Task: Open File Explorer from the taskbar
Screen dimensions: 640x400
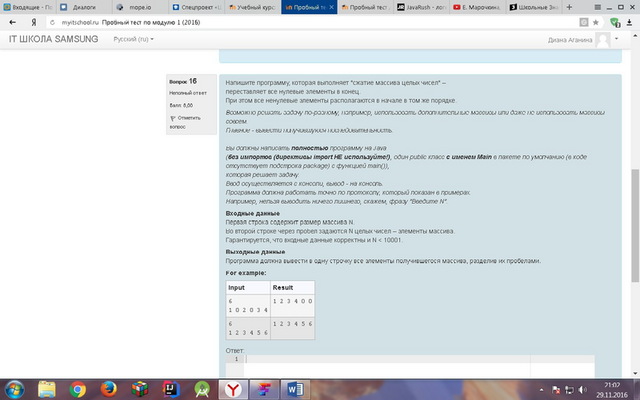Action: click(47, 389)
